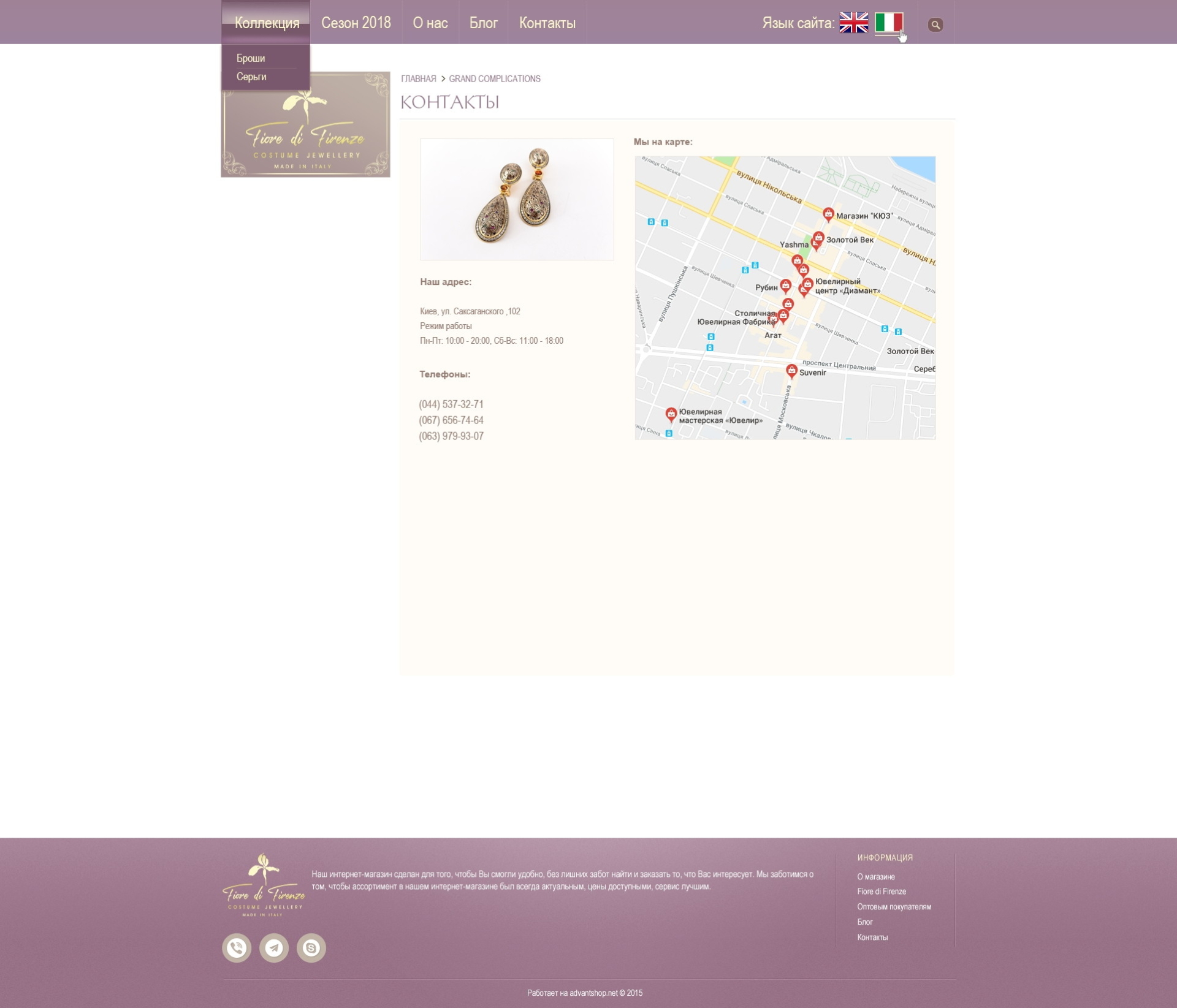Switch site language to Italian flag
Screen dimensions: 1177x1008
click(888, 23)
